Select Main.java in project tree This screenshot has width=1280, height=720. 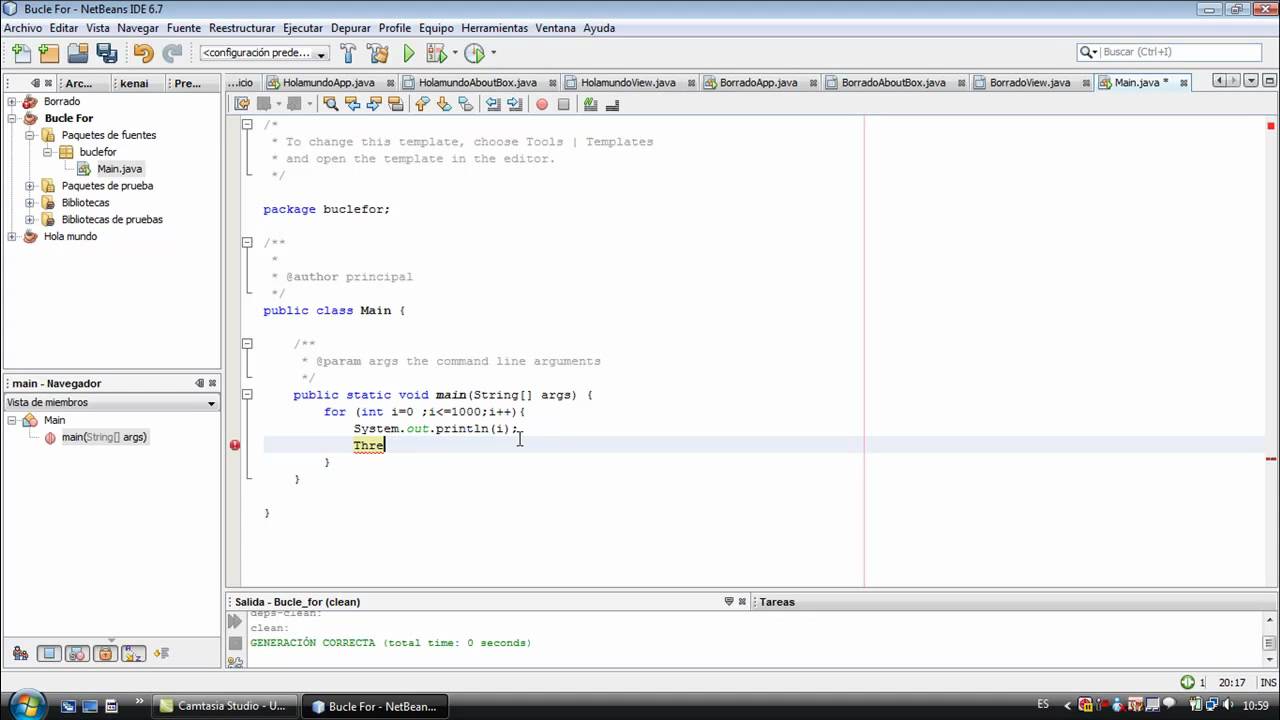119,168
